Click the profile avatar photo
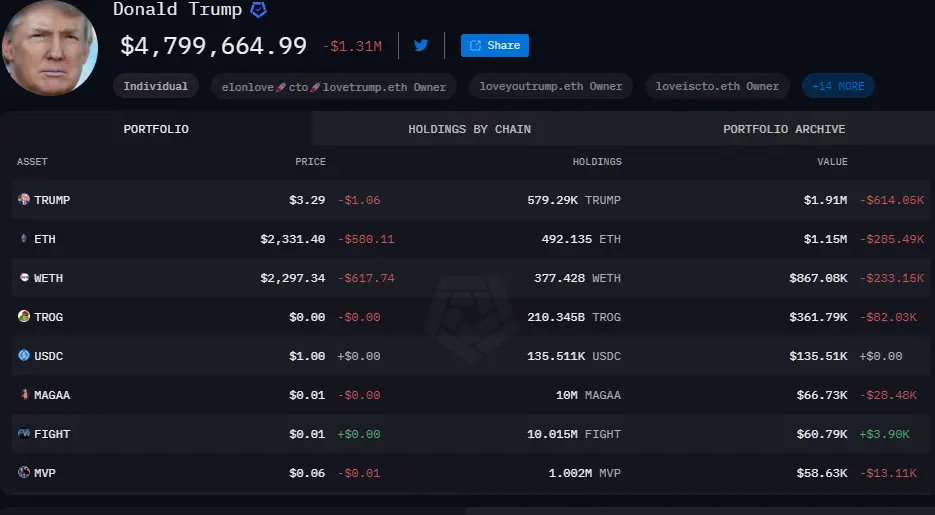This screenshot has width=935, height=515. pyautogui.click(x=49, y=48)
